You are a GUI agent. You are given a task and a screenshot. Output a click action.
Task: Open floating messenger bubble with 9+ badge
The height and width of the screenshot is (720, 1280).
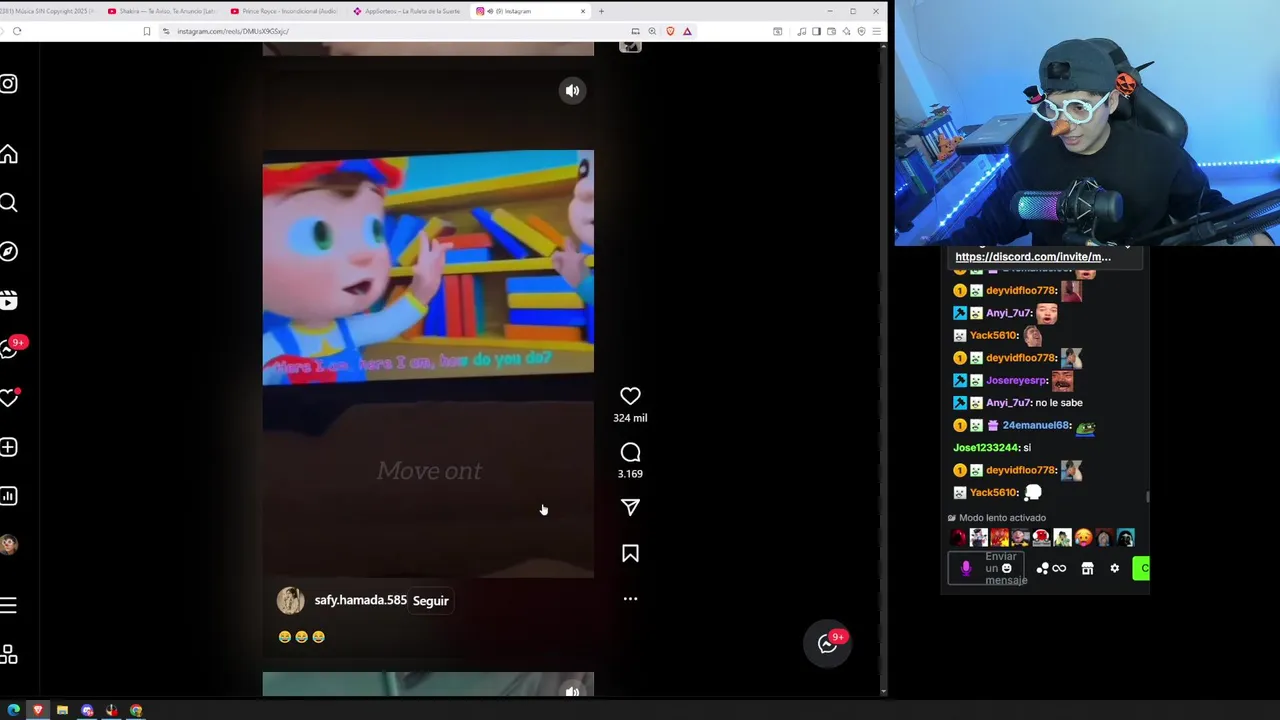[x=828, y=644]
